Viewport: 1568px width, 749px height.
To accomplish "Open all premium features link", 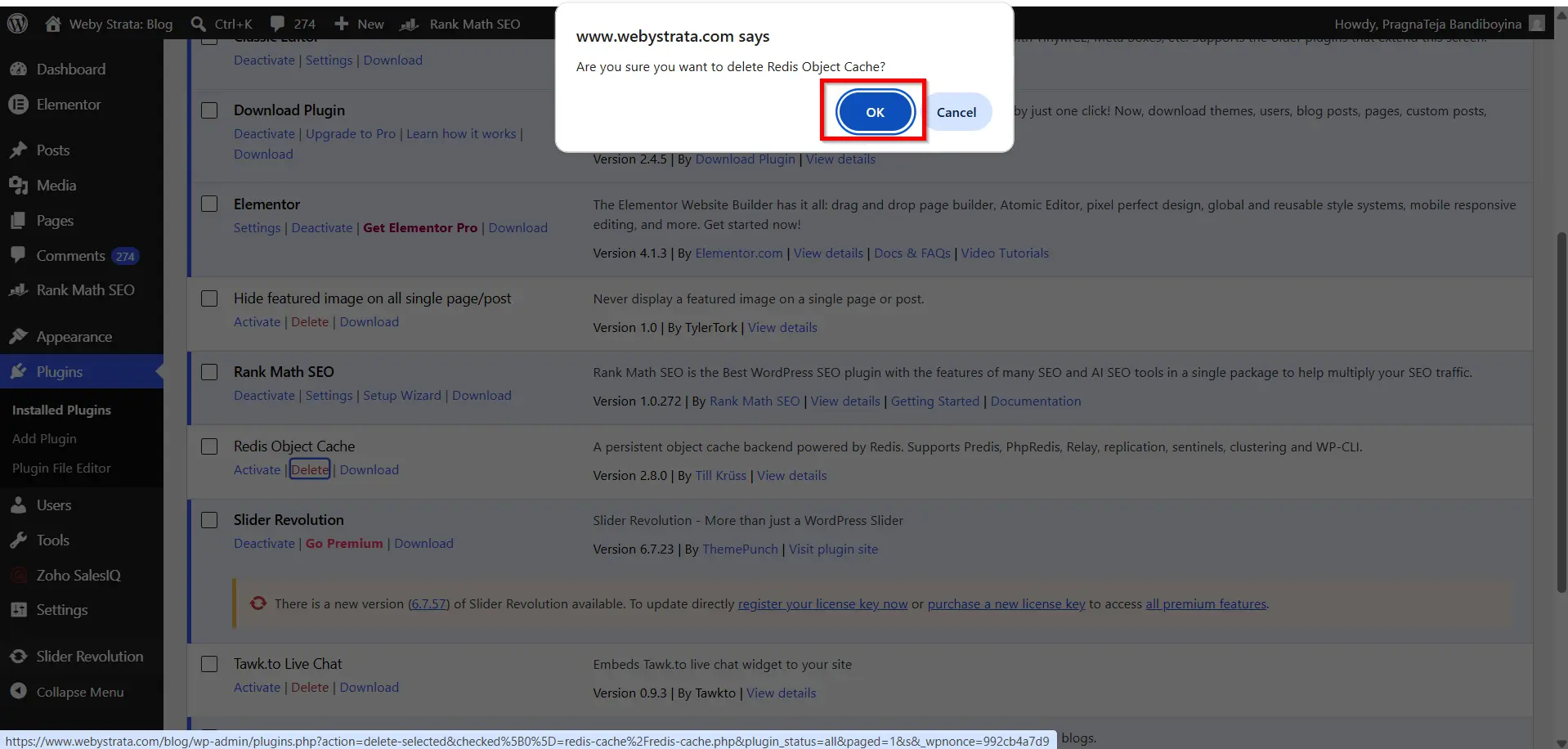I will coord(1206,604).
